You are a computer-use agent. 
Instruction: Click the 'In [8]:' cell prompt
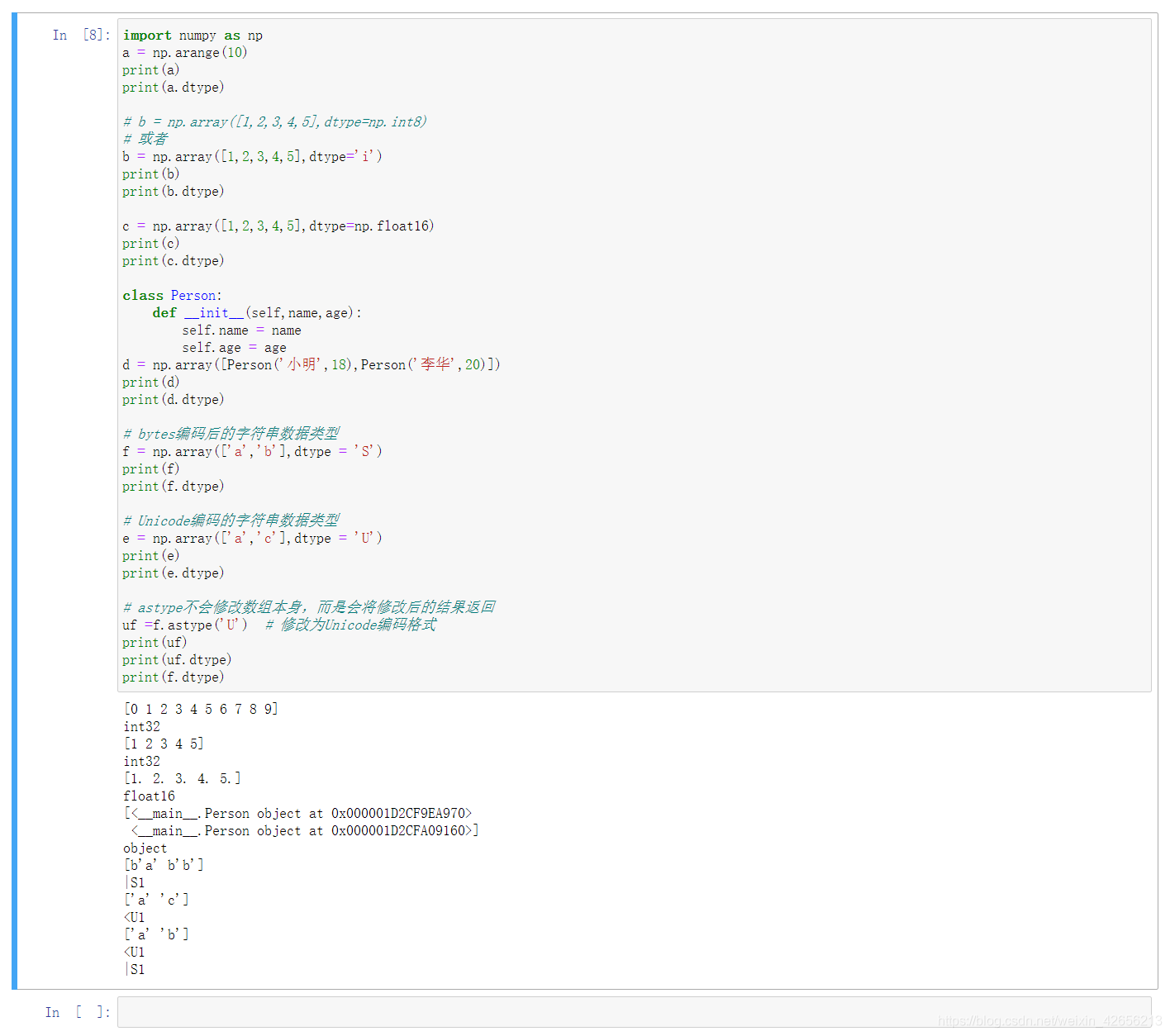pos(81,35)
